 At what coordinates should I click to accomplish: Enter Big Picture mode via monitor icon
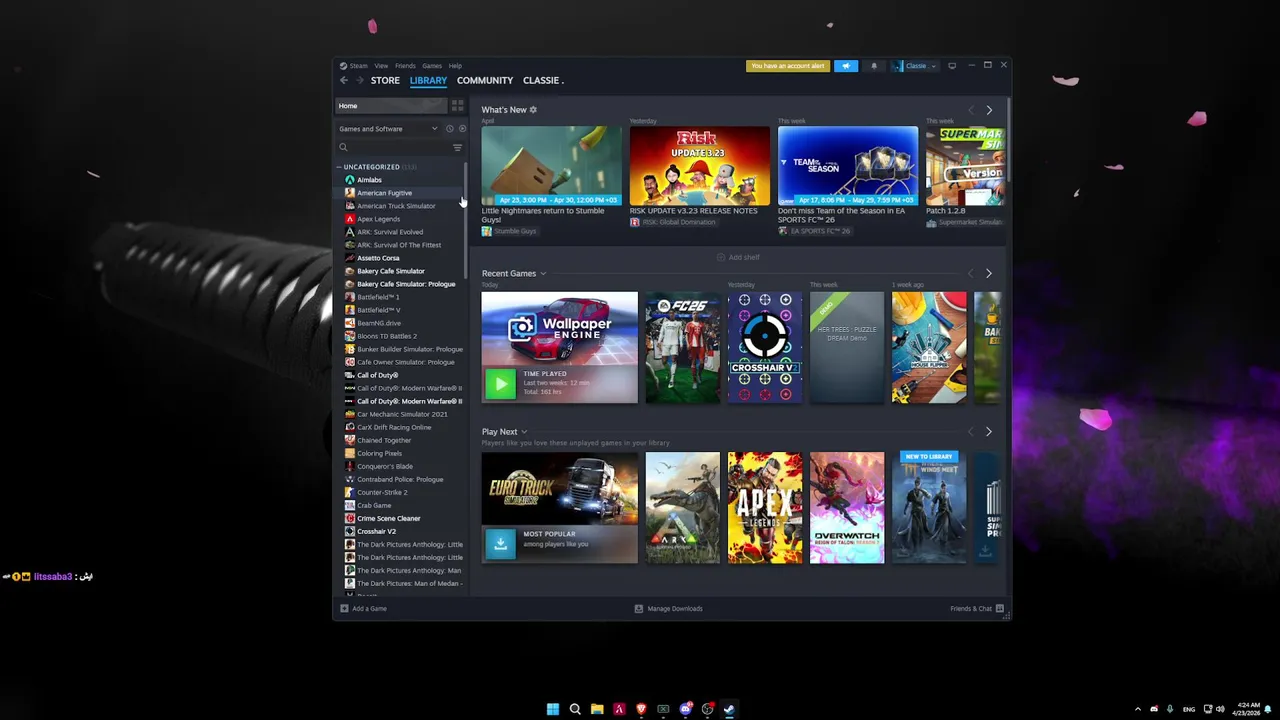click(952, 66)
